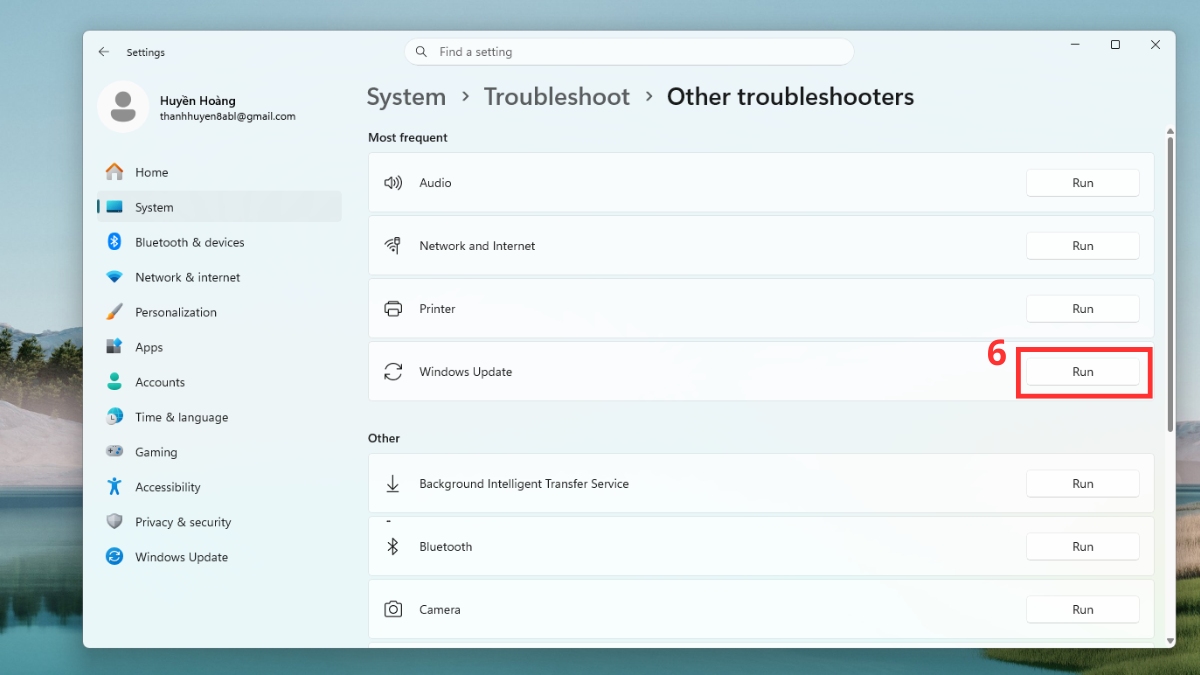Click the Most frequent section heading
1200x675 pixels.
click(x=408, y=138)
